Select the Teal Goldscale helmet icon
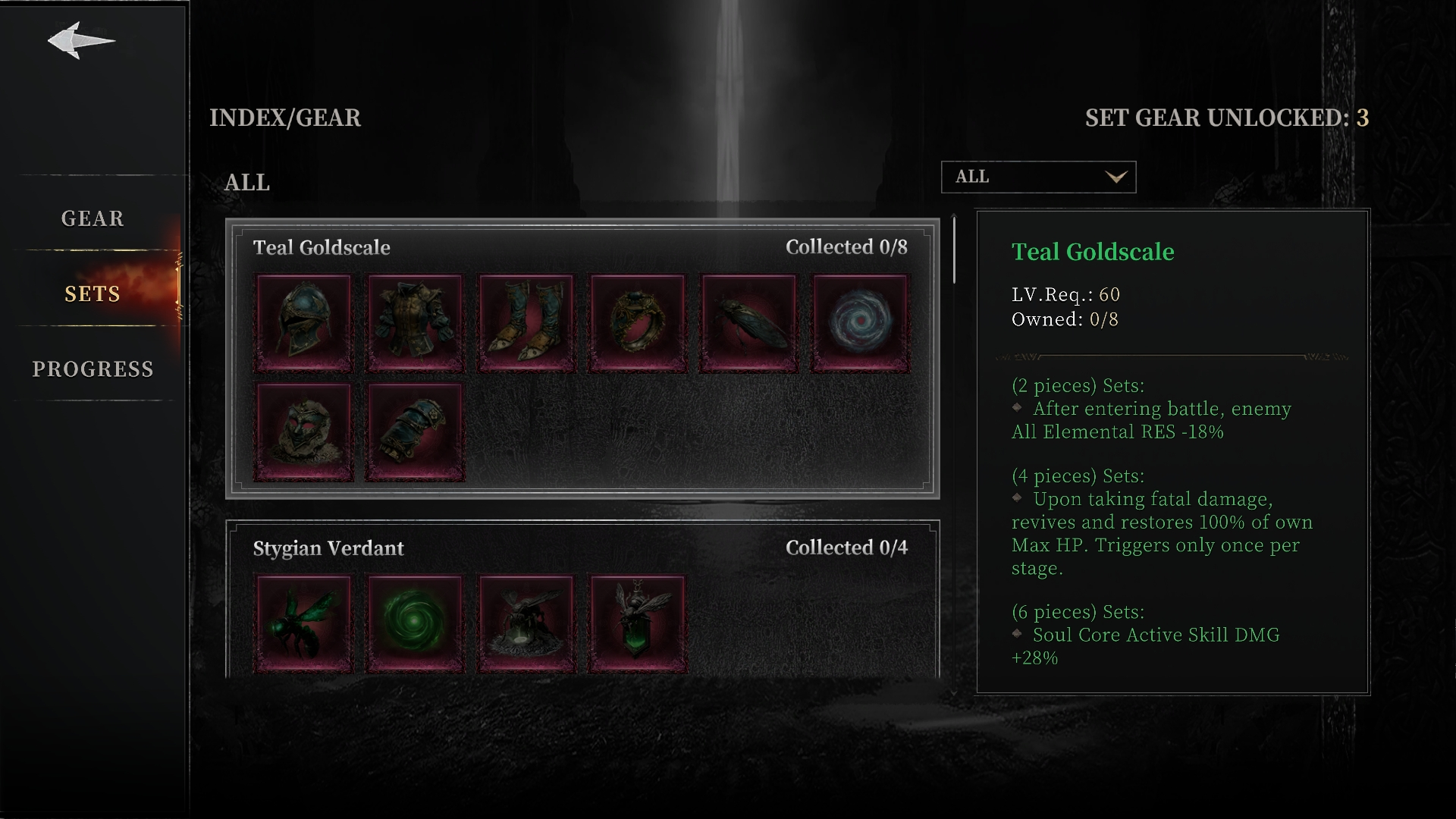Viewport: 1456px width, 819px height. click(303, 323)
